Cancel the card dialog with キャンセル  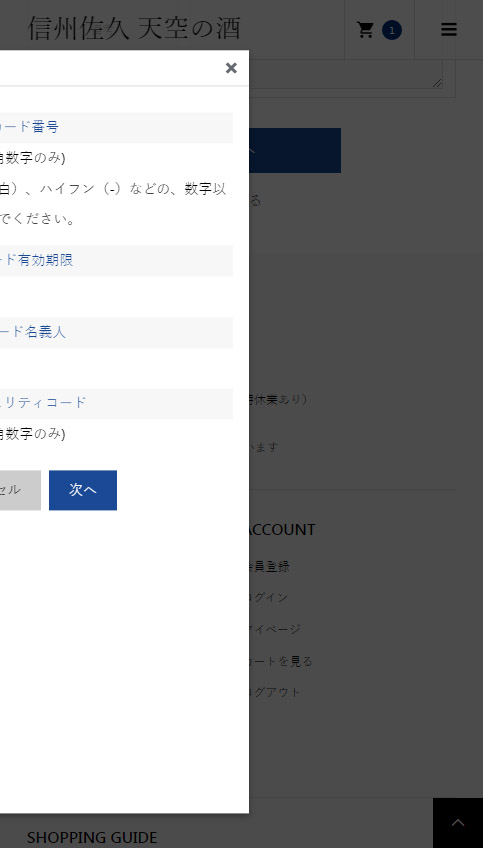pos(16,490)
